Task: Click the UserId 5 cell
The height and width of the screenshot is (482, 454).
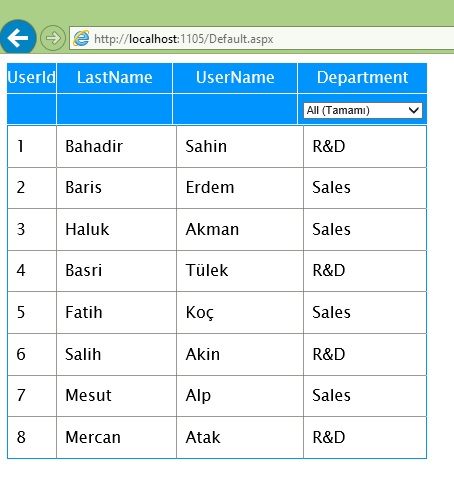Action: 32,312
